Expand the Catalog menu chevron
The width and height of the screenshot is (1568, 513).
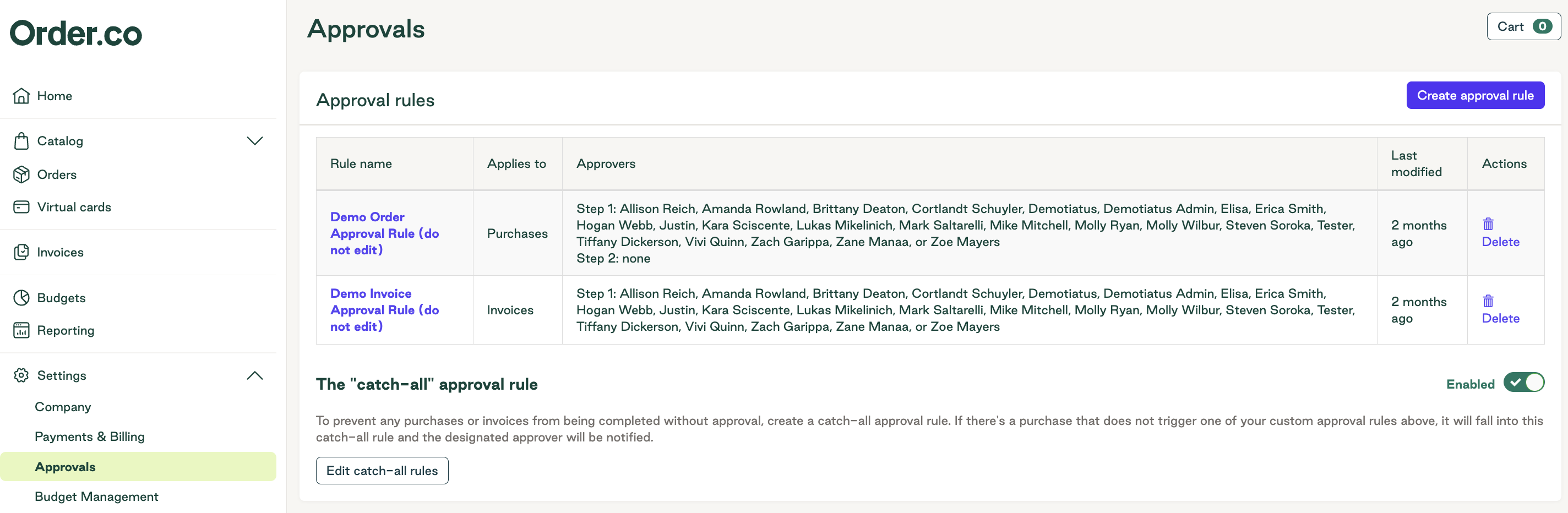[254, 140]
